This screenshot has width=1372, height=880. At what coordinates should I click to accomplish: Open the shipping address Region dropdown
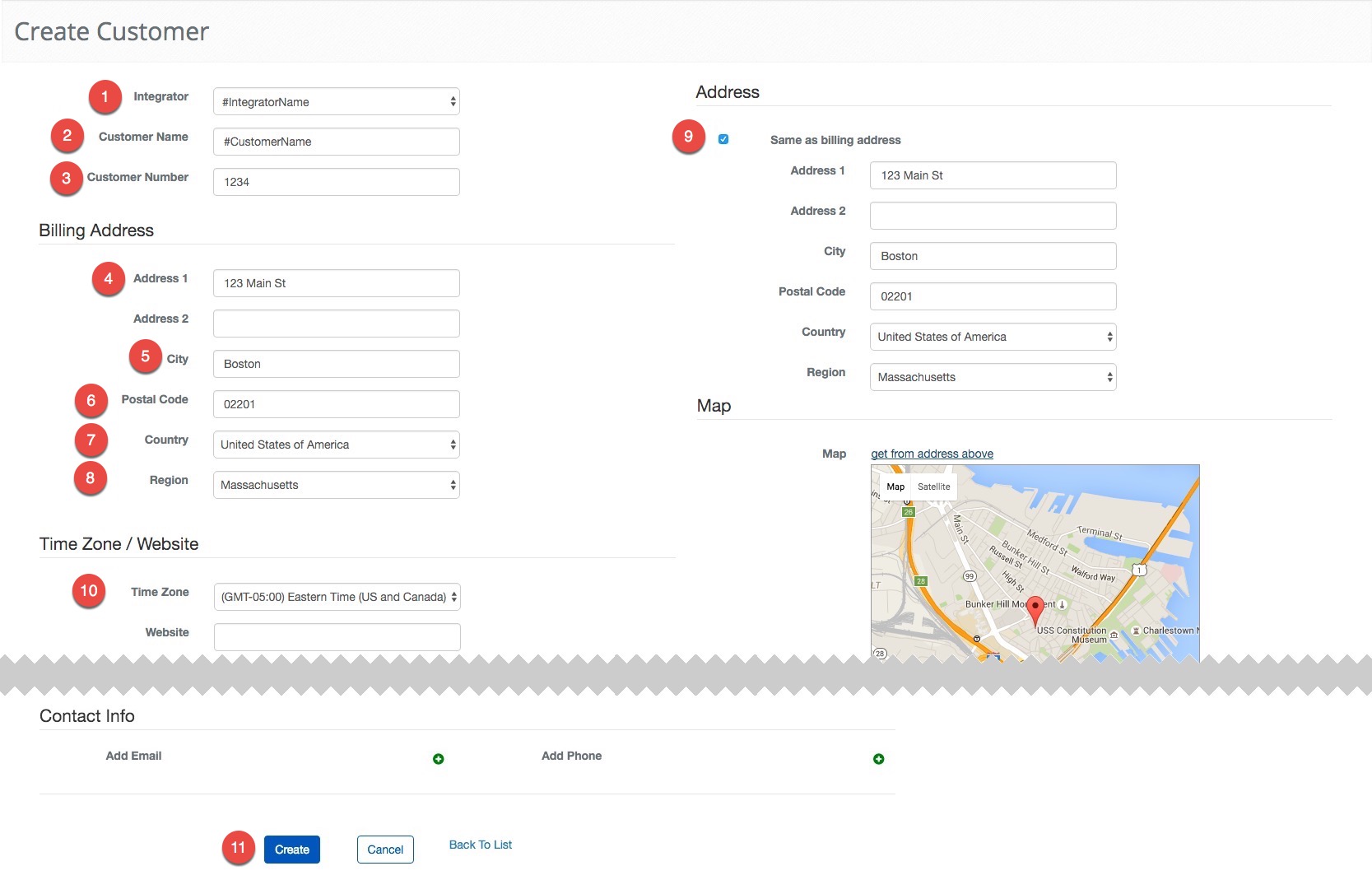point(992,376)
